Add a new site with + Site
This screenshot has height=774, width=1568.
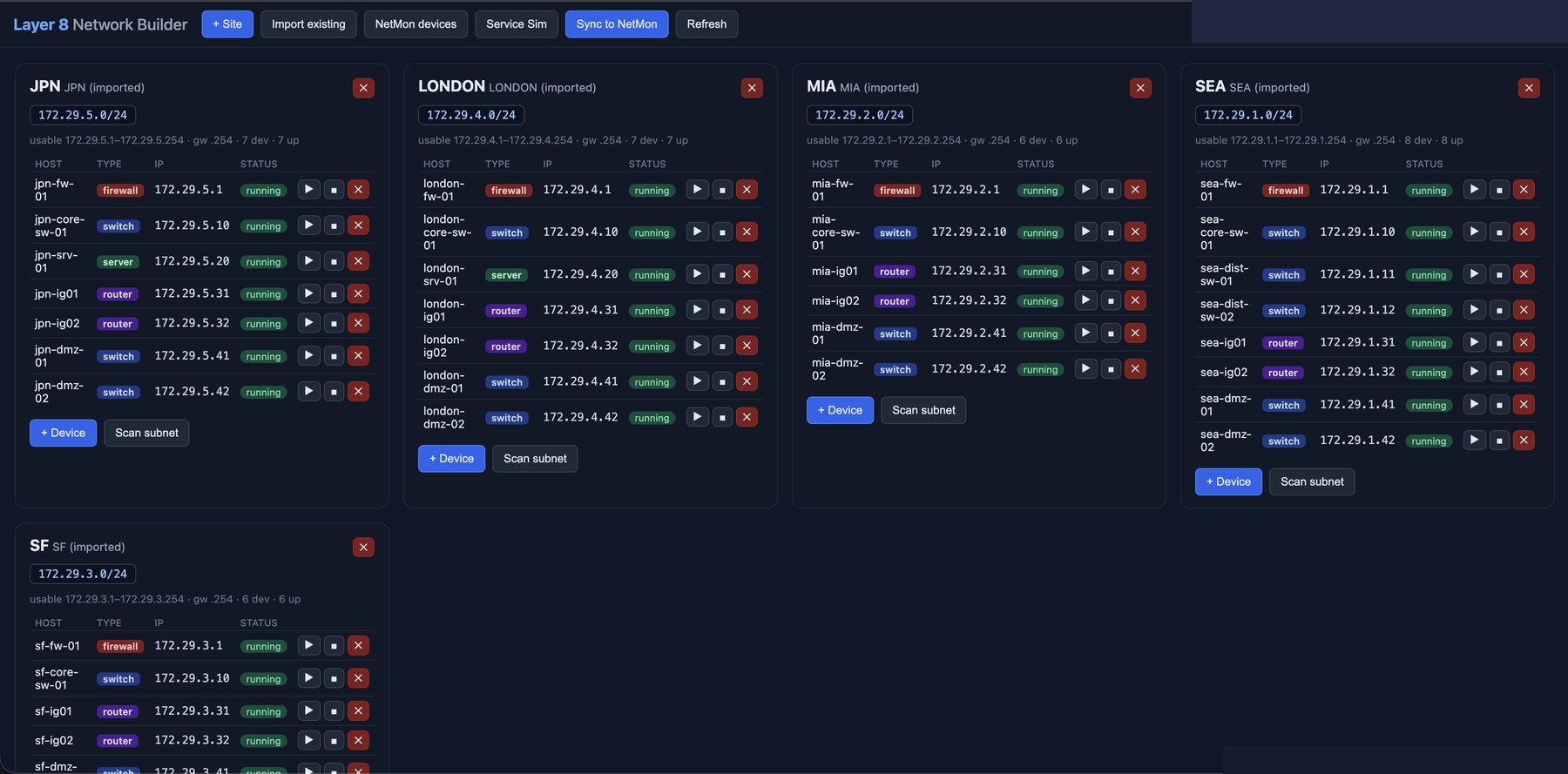point(227,24)
